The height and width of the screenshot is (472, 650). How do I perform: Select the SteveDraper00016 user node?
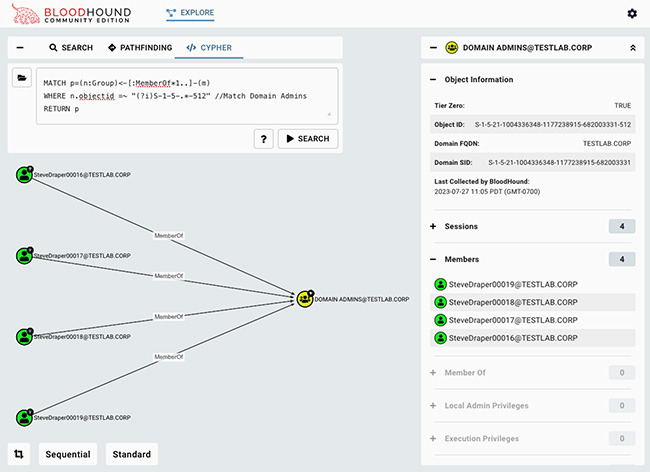coord(25,175)
